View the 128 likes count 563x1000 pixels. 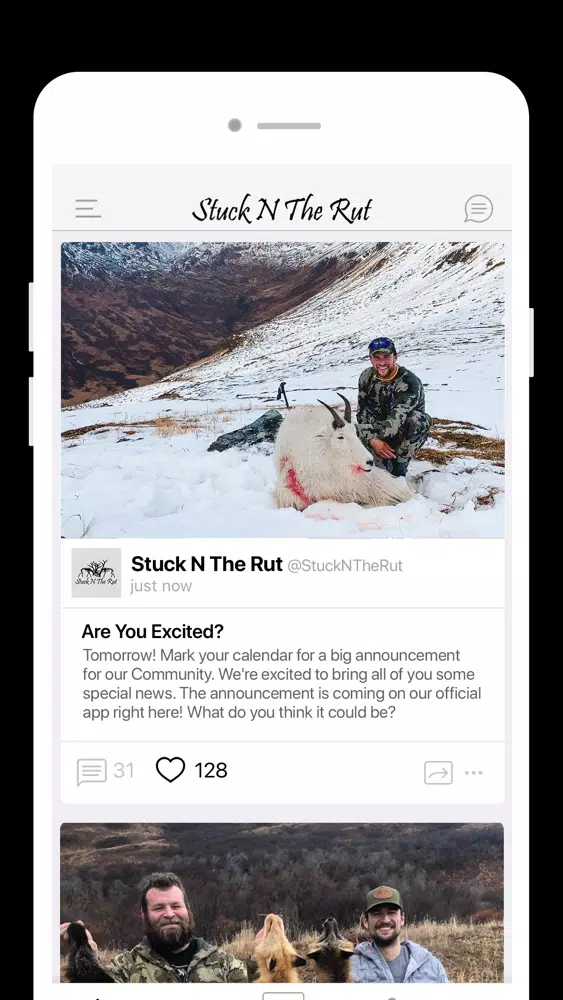(211, 770)
